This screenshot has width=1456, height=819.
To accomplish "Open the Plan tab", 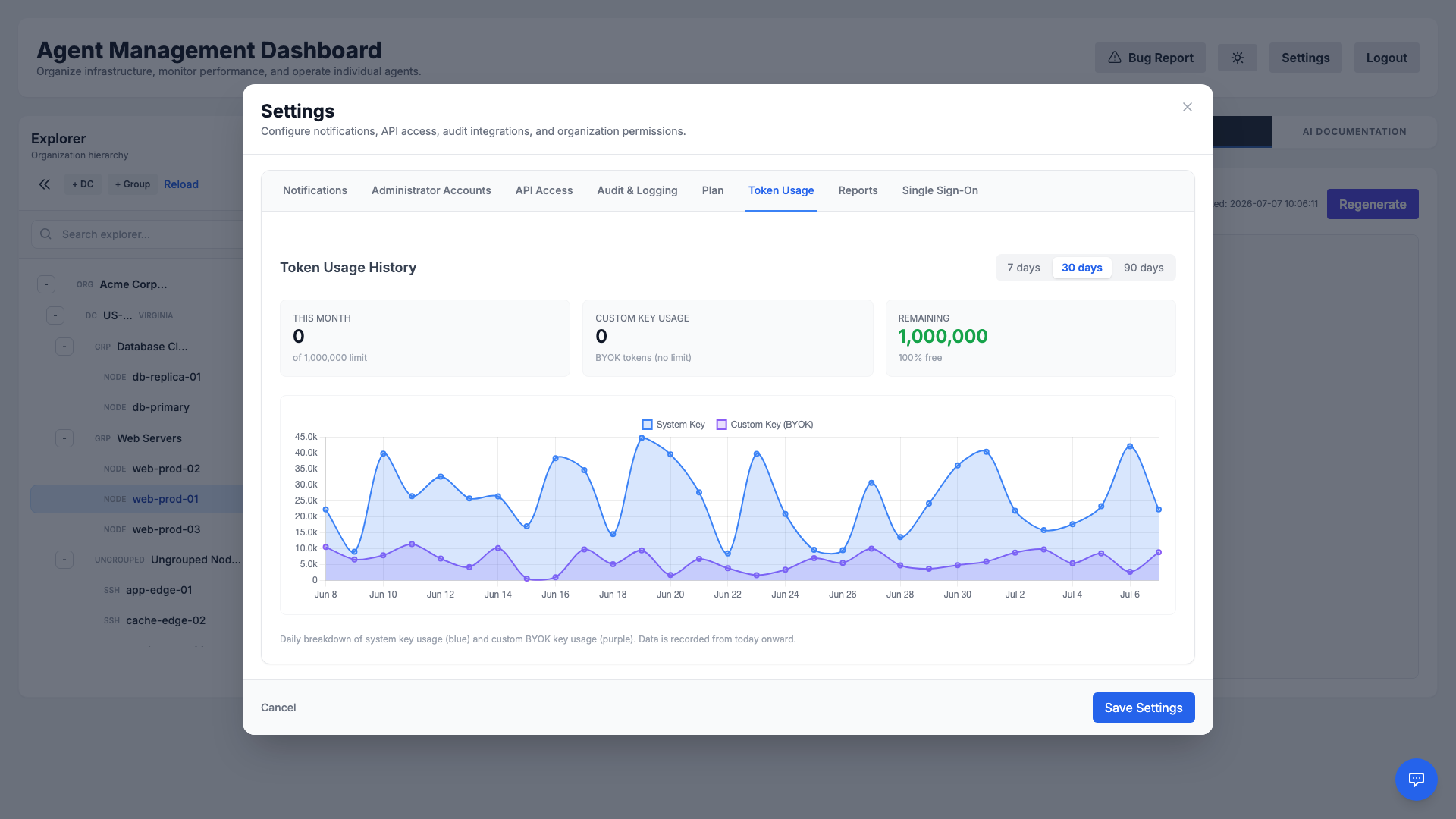I will point(713,190).
